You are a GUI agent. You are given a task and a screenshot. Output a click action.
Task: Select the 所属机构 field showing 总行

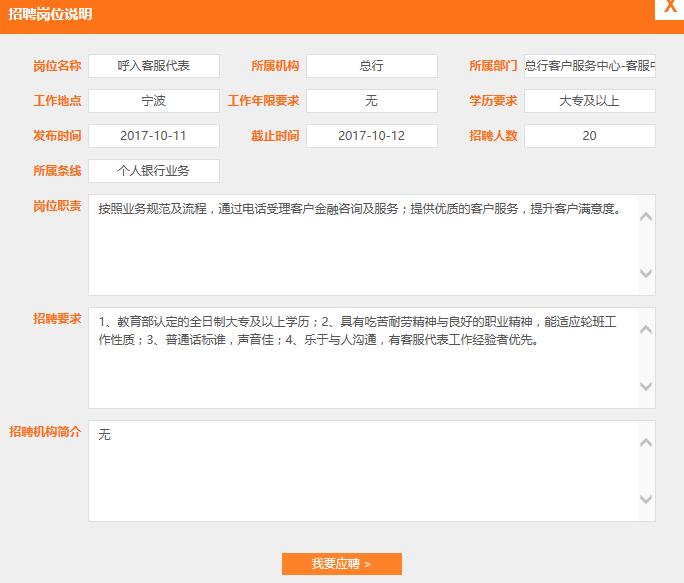tap(371, 66)
